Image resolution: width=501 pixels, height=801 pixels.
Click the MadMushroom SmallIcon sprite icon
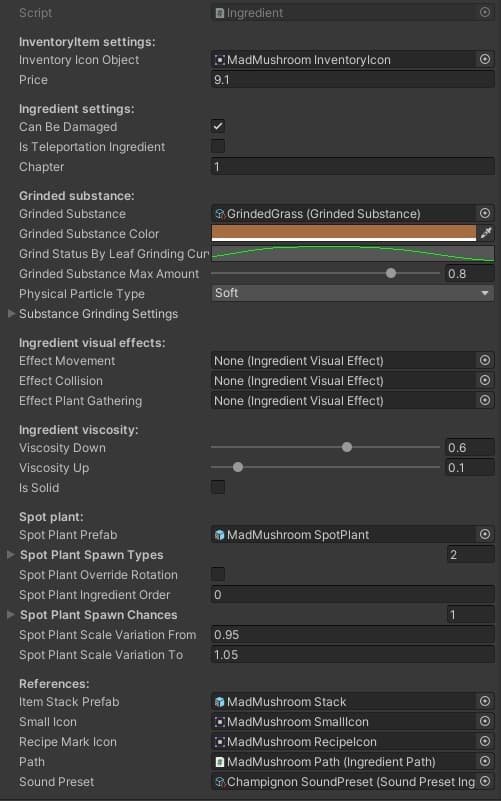(x=220, y=722)
